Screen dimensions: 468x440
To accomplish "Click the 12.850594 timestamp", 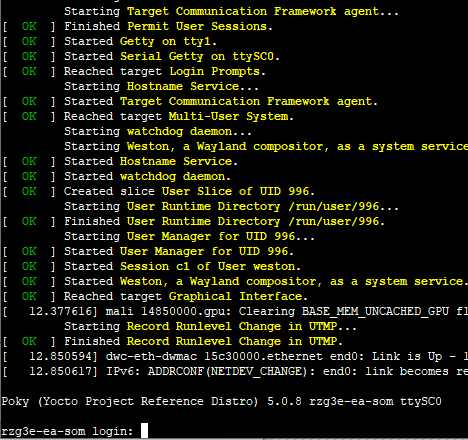I will [x=60, y=356].
